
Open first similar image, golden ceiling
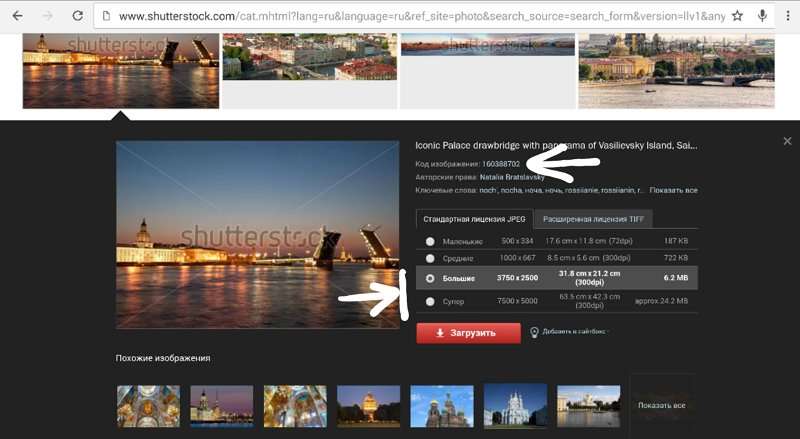(x=148, y=406)
